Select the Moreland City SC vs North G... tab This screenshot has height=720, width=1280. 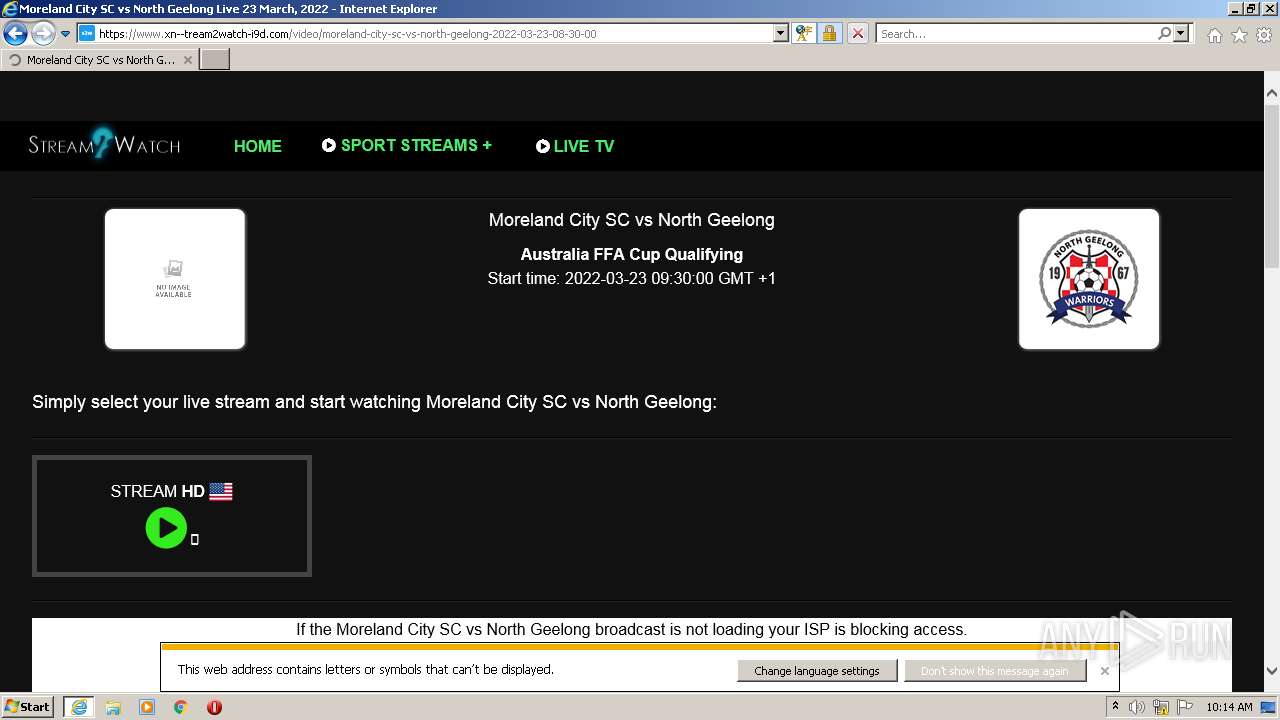pos(100,60)
